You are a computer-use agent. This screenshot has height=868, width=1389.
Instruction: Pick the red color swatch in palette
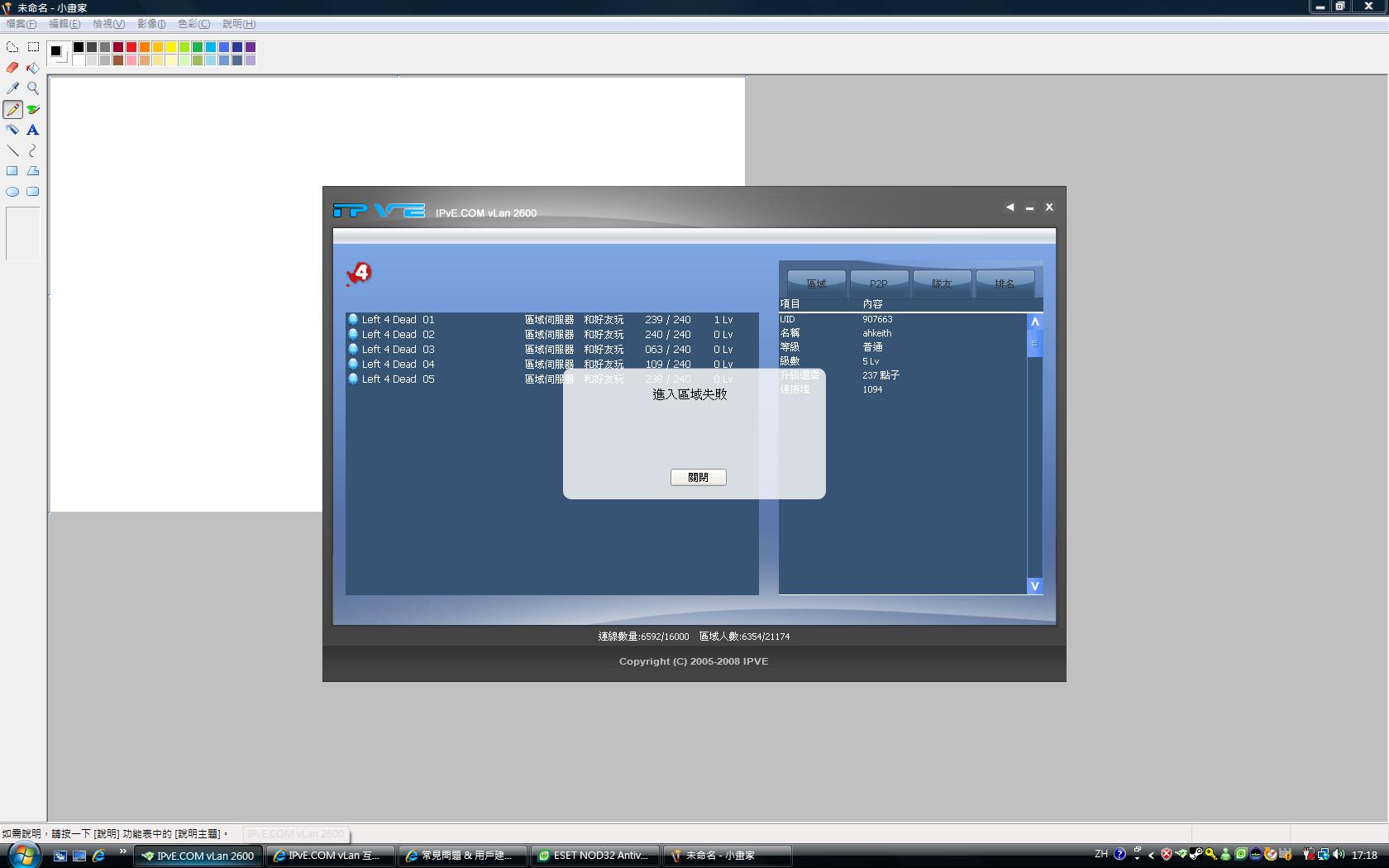[x=131, y=47]
